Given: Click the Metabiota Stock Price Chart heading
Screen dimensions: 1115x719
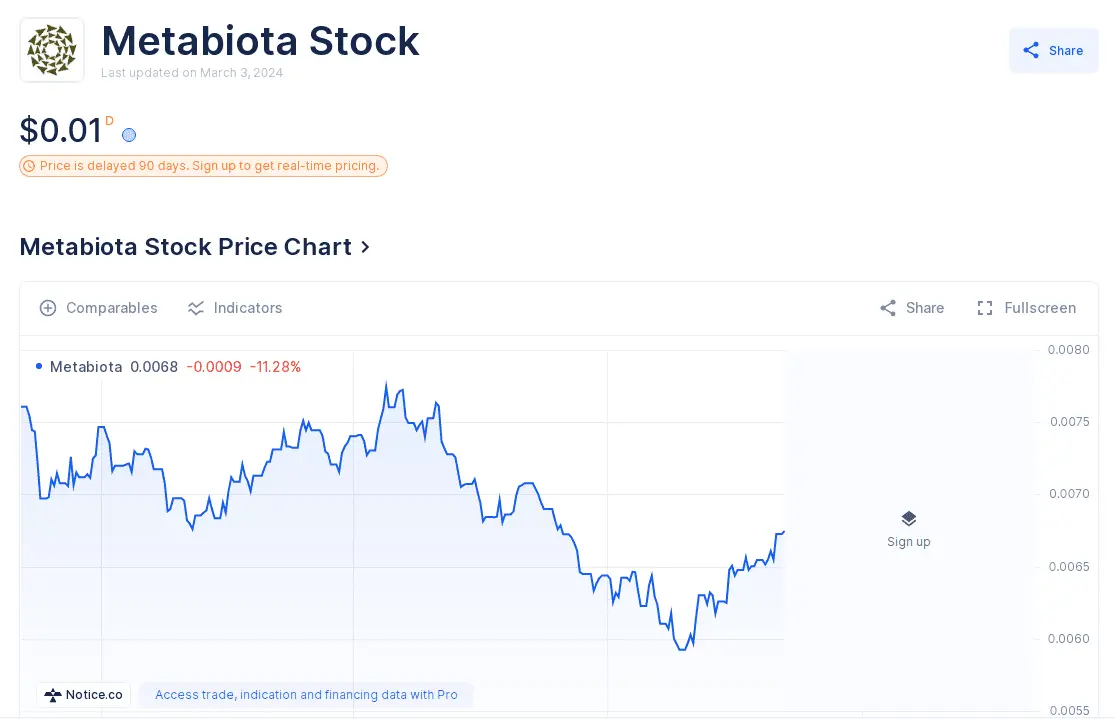Looking at the screenshot, I should pos(186,247).
